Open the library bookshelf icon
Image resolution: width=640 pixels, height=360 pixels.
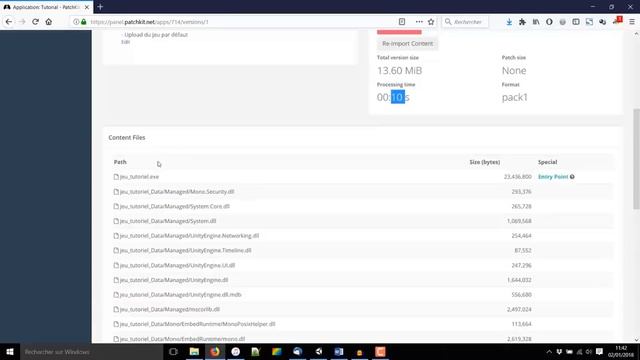coord(536,22)
